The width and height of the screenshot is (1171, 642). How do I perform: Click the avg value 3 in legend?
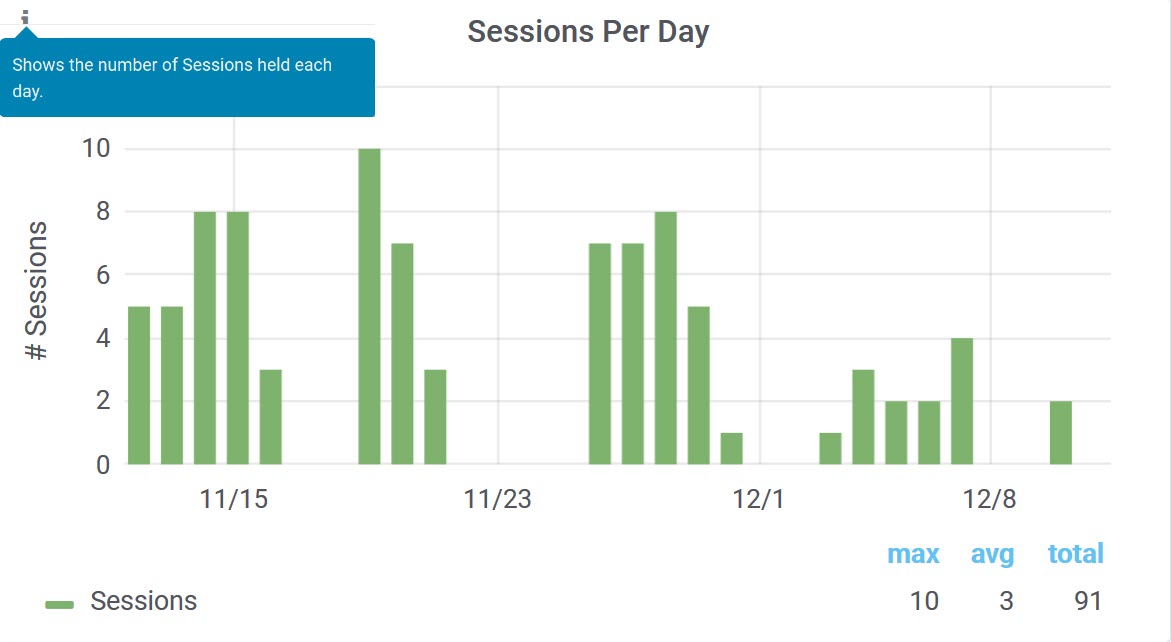1005,601
